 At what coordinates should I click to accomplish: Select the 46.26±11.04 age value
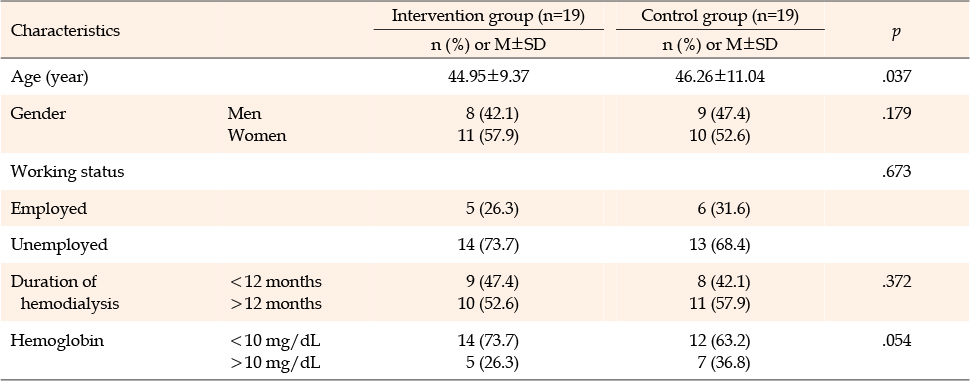[x=720, y=77]
